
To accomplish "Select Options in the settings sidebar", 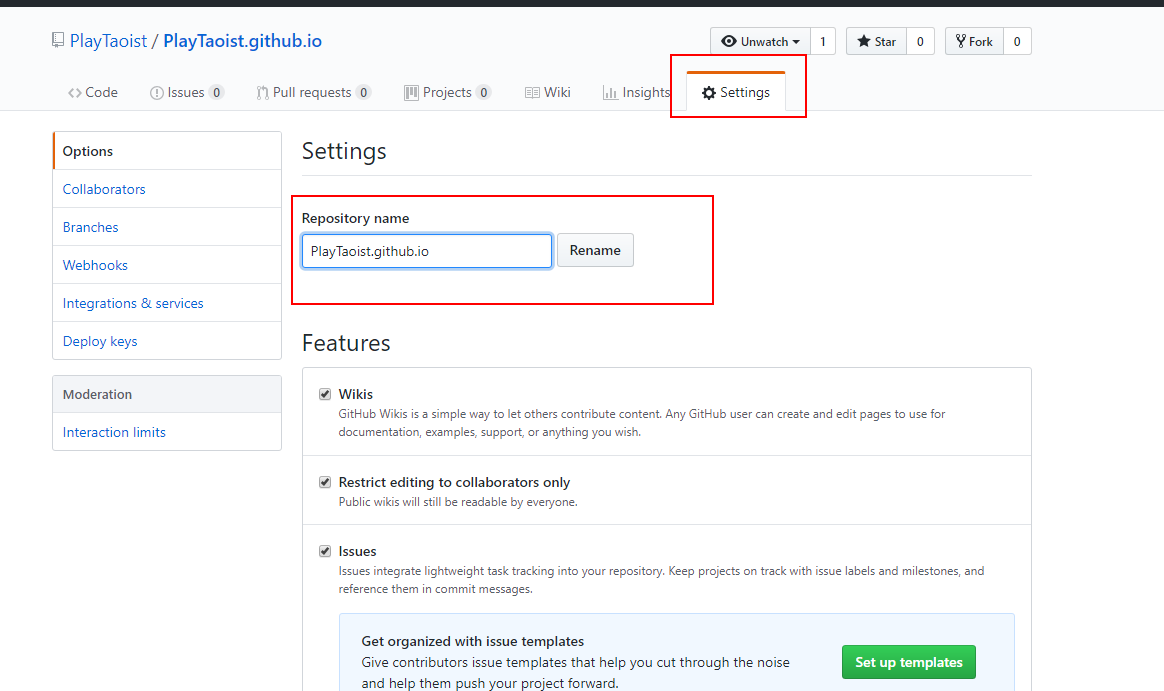I will (167, 151).
